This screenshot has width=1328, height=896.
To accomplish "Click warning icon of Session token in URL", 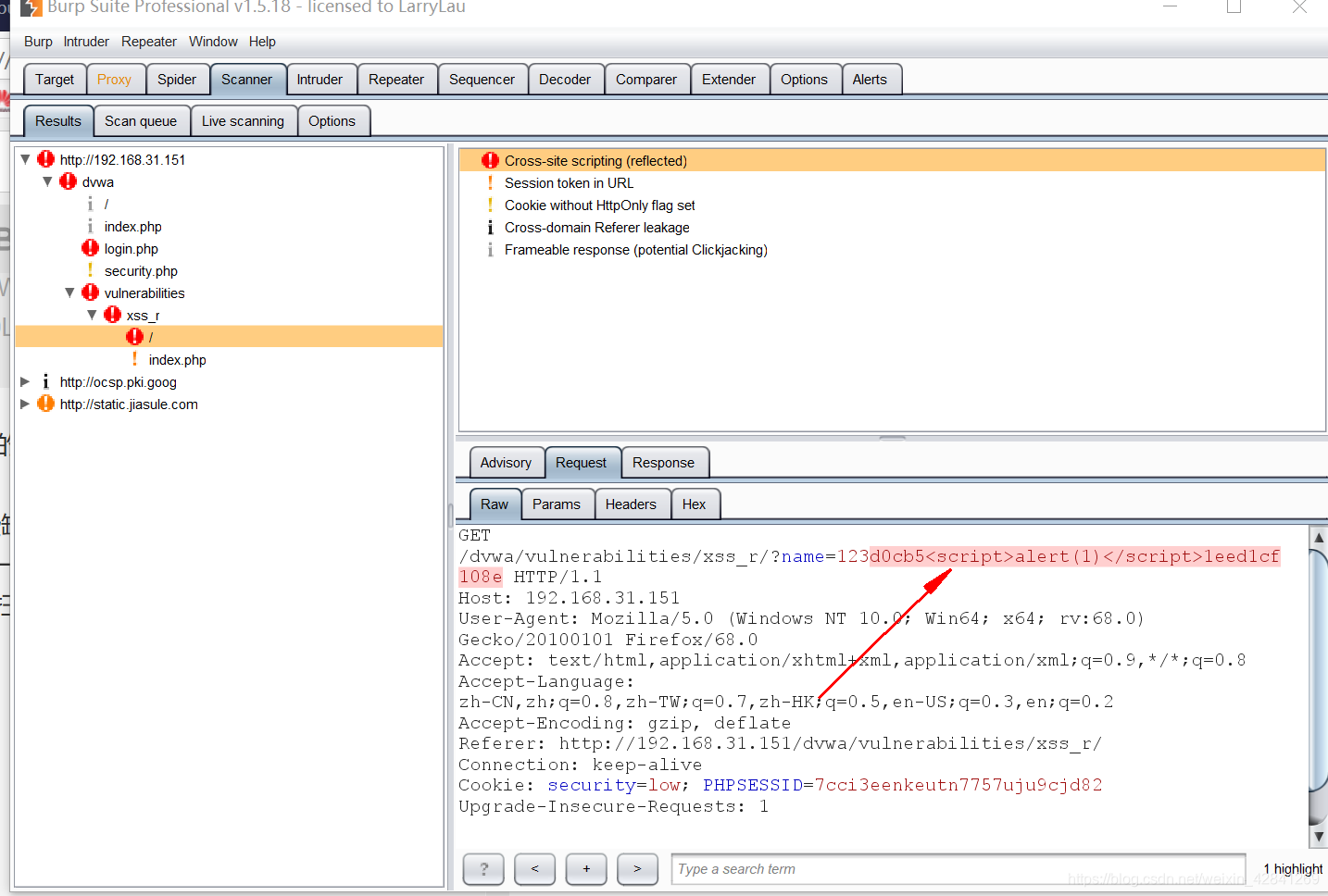I will pyautogui.click(x=490, y=182).
